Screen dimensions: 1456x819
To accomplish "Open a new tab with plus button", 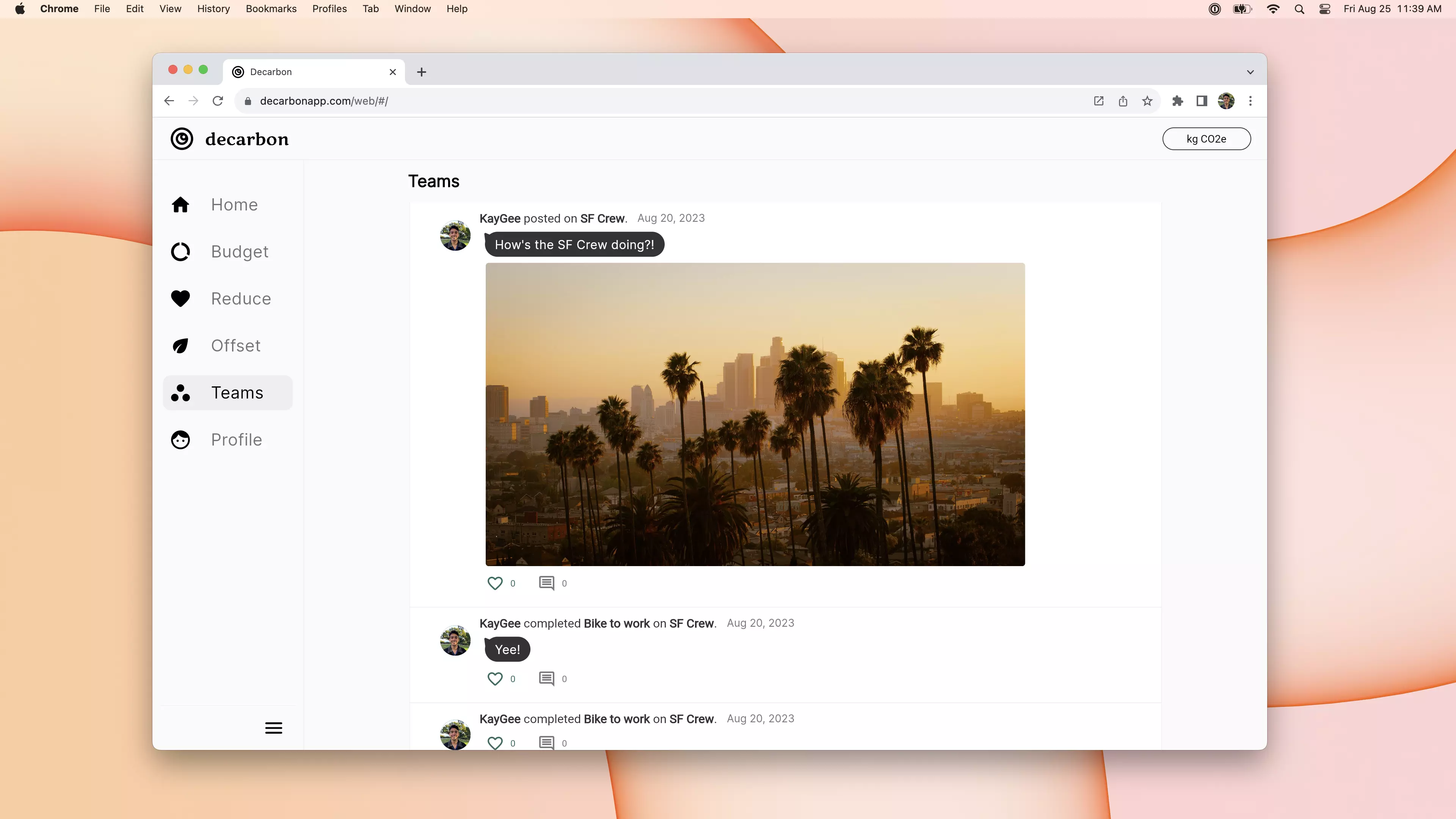I will pos(422,72).
